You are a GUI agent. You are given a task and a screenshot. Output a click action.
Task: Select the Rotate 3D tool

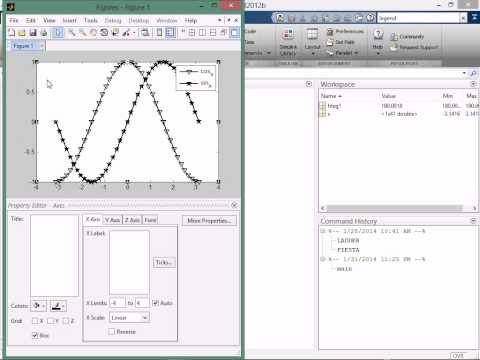104,32
